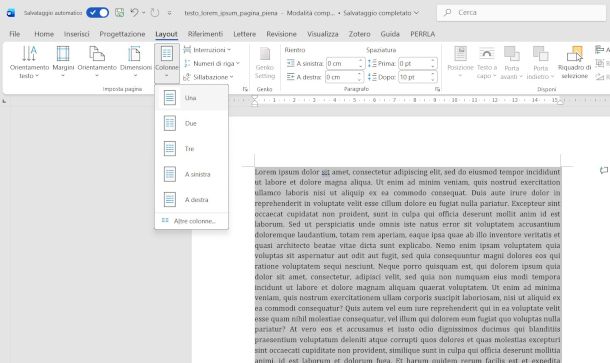Click into the Cerca search box
Viewport: 610px width, 363px height.
(521, 12)
